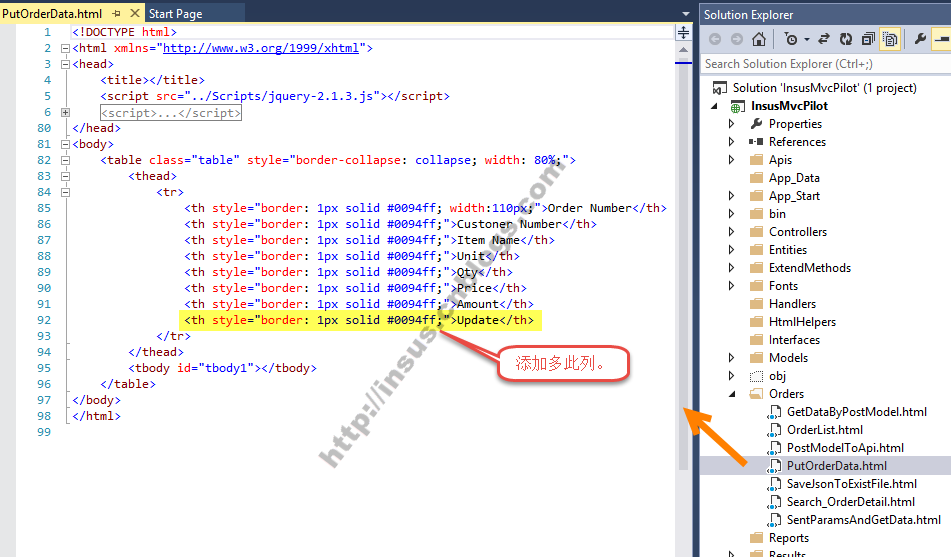Viewport: 951px width, 557px height.
Task: Expand the Controllers folder node
Action: (731, 232)
